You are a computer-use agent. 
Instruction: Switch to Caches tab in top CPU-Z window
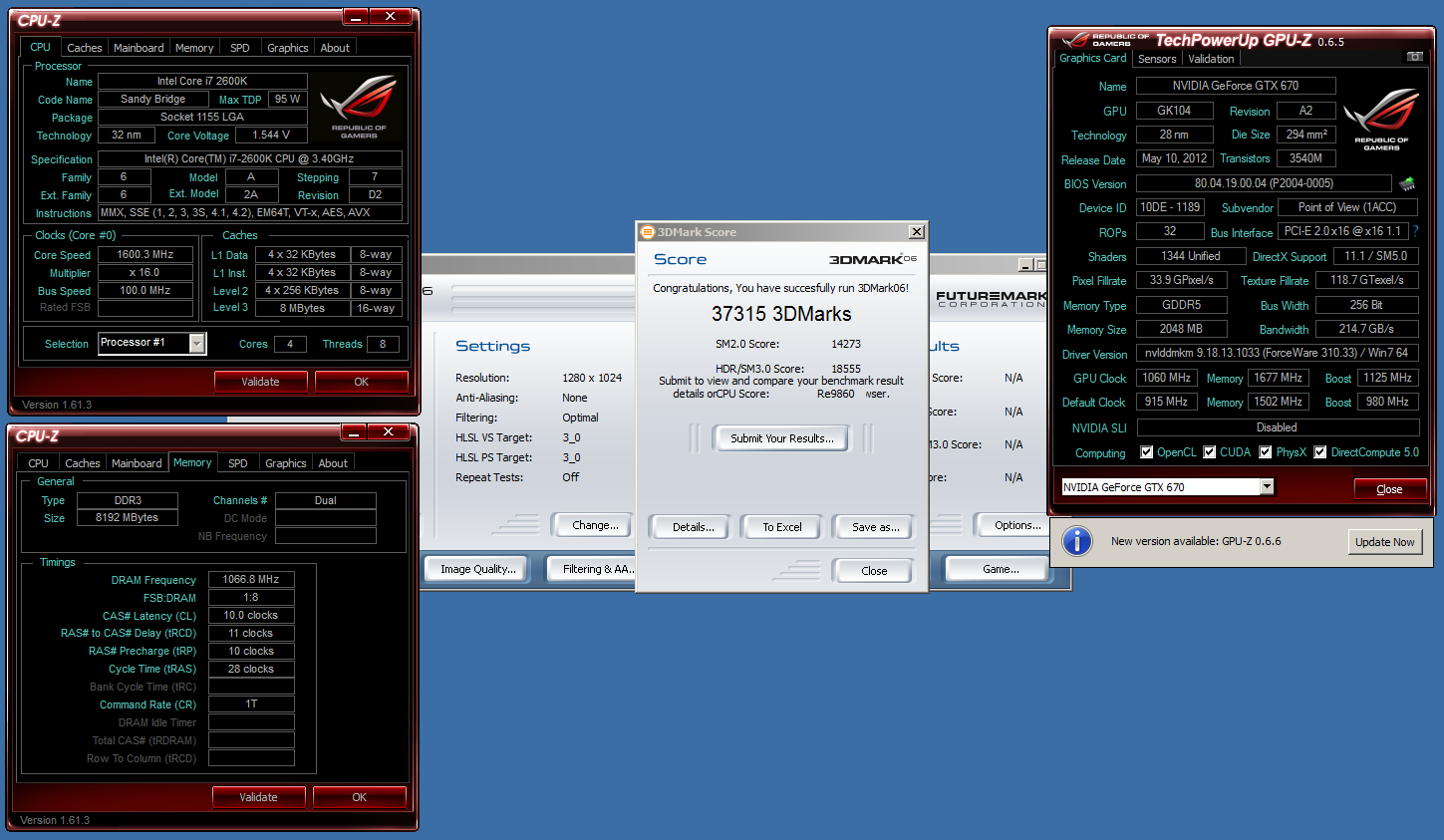click(x=85, y=48)
